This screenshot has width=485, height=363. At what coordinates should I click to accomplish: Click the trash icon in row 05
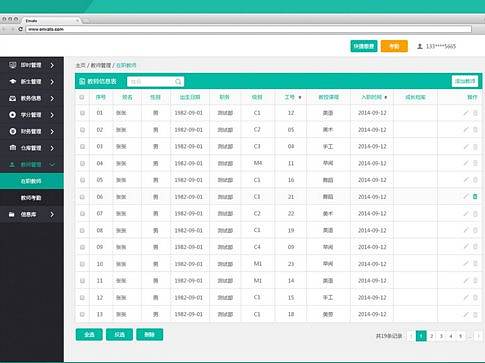tap(475, 180)
